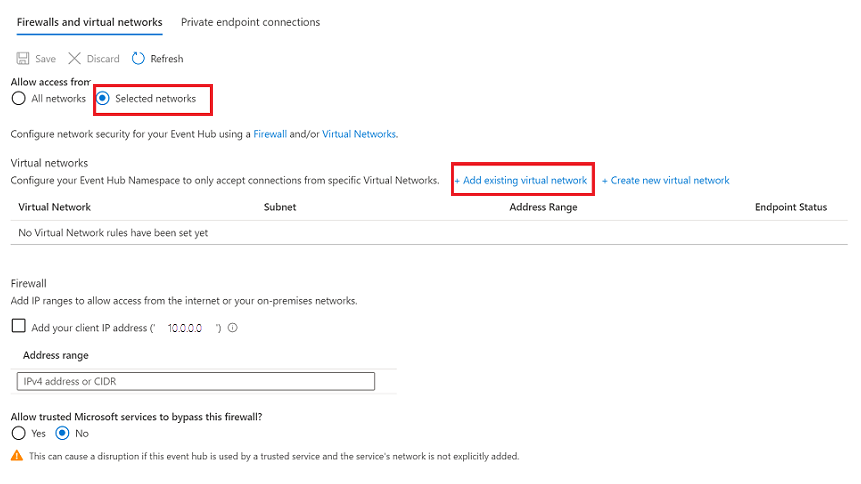Open the Firewall hyperlink
The image size is (861, 484).
(270, 133)
